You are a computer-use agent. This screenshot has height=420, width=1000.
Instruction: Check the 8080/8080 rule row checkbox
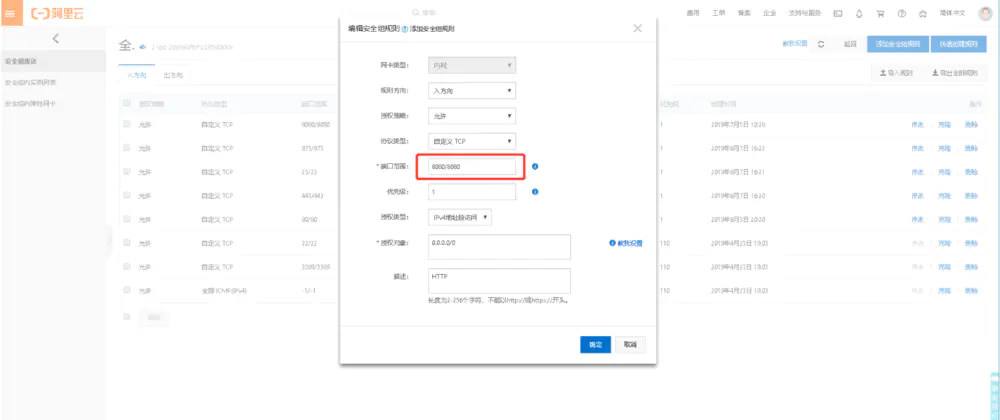(x=126, y=124)
